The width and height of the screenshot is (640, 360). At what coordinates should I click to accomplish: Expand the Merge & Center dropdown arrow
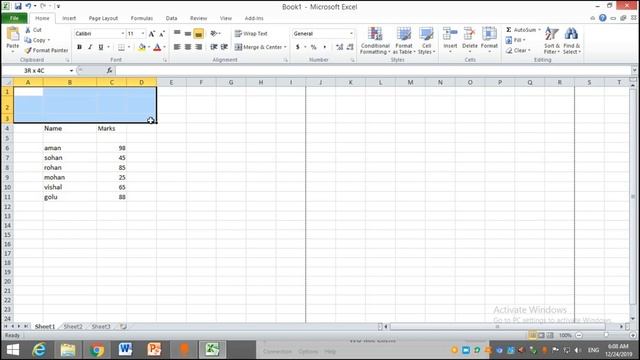285,47
